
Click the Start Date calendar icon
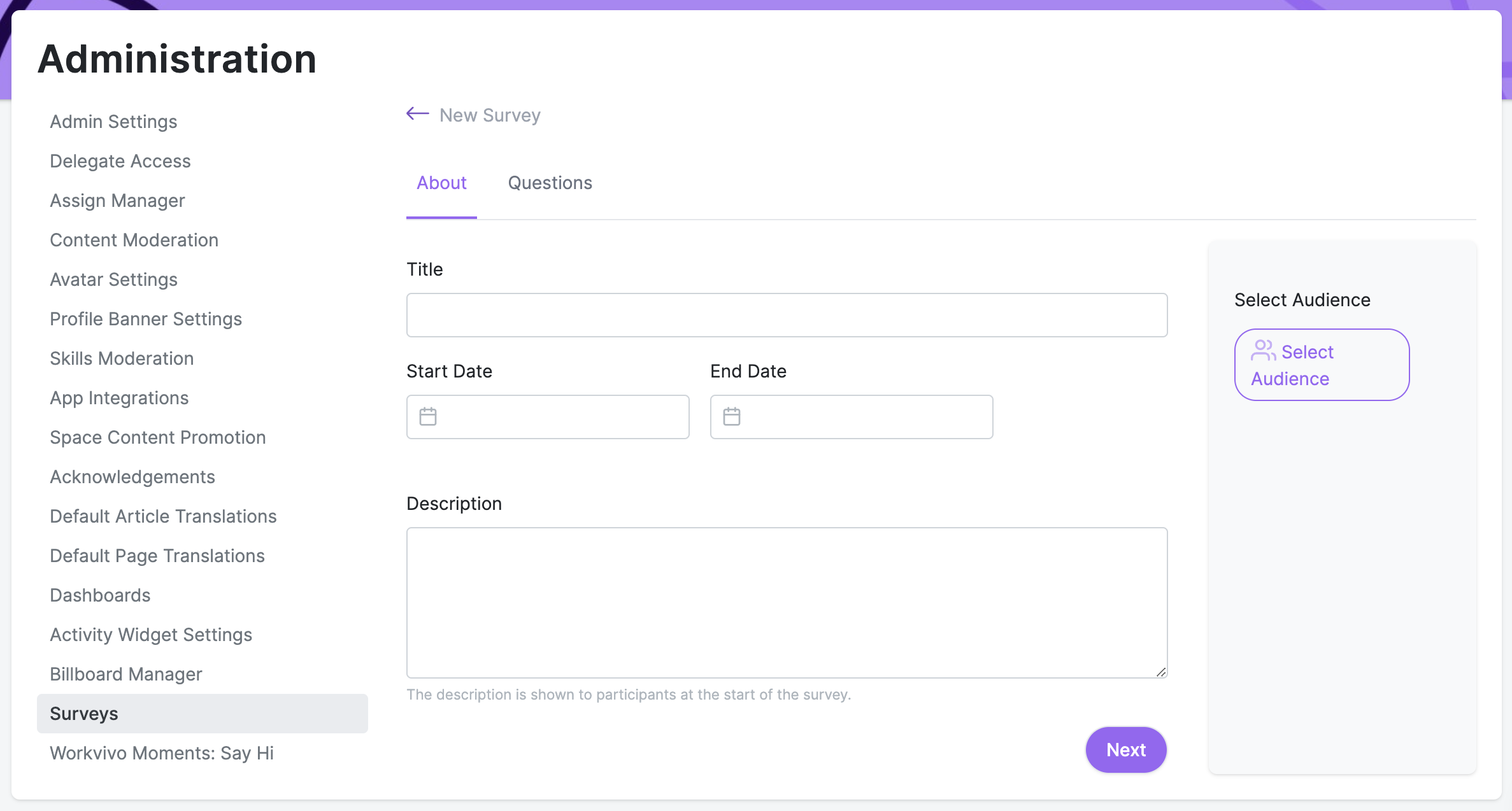coord(428,417)
